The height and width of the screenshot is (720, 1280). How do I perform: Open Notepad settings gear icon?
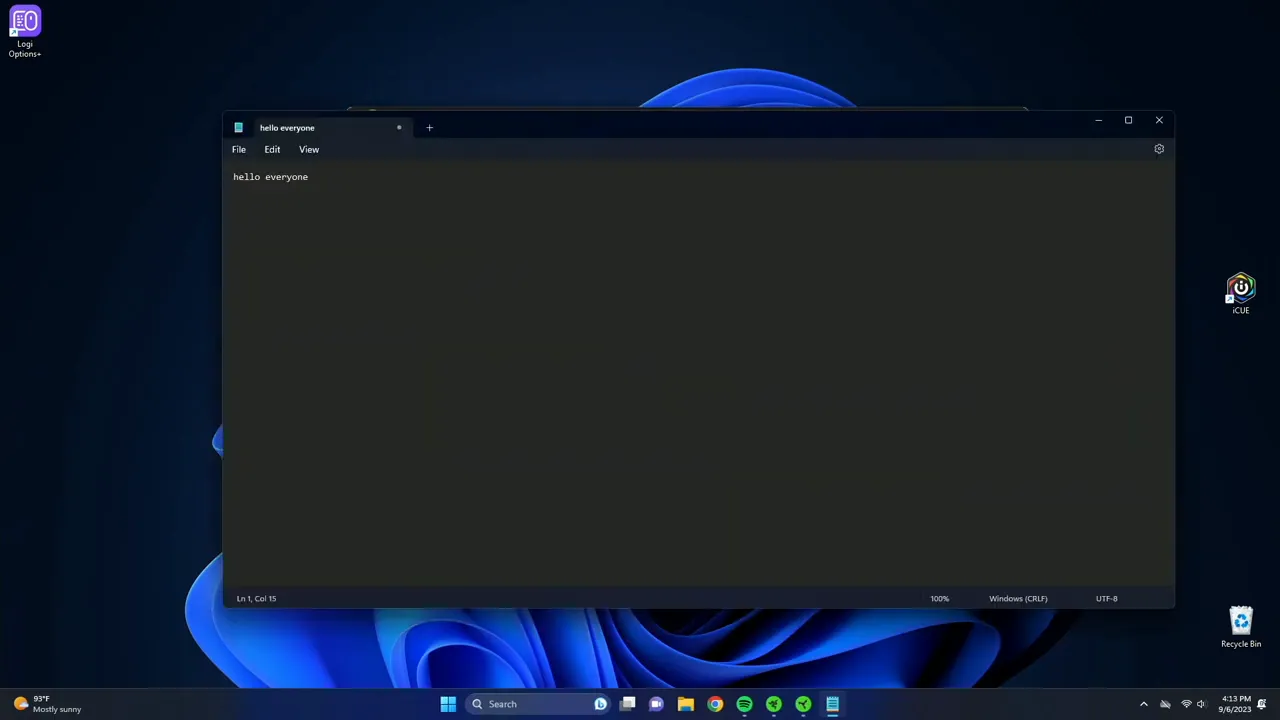point(1159,149)
